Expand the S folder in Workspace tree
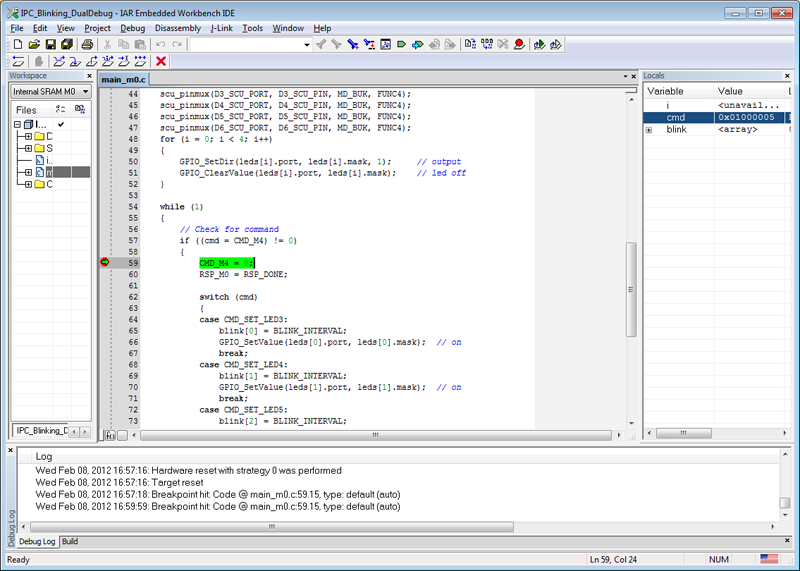The image size is (800, 571). pos(28,148)
